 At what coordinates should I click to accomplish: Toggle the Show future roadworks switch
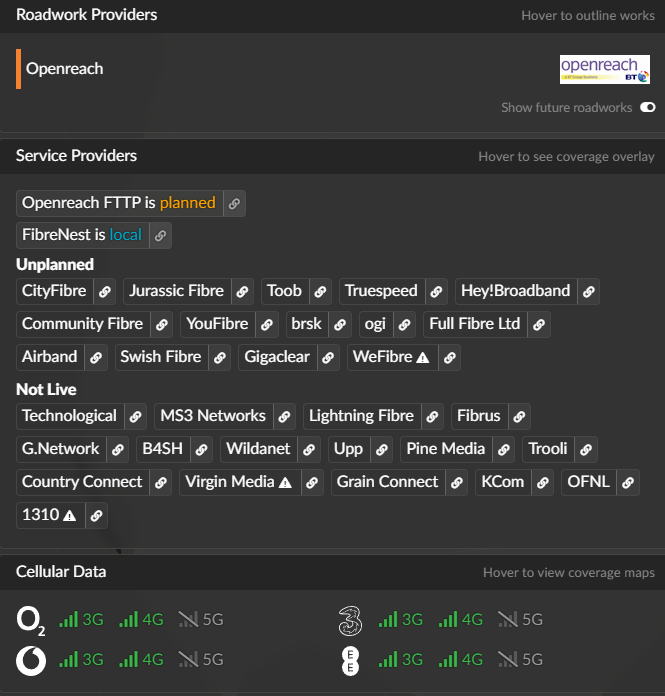click(x=647, y=108)
